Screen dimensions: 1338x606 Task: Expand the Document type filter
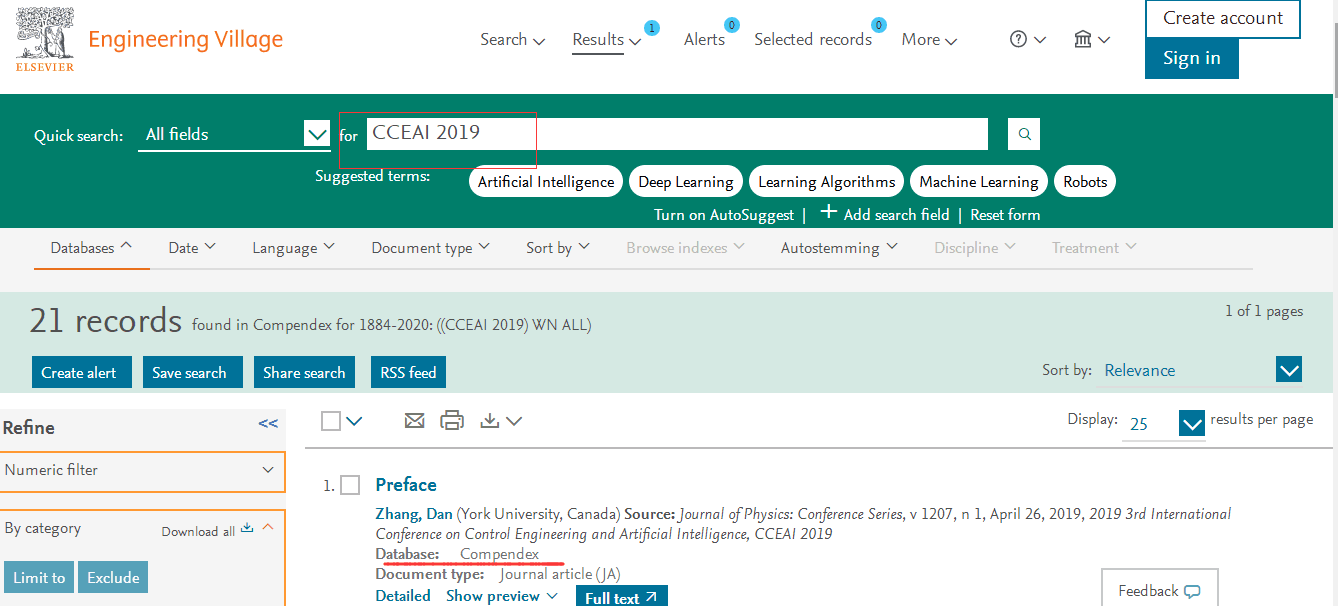430,247
